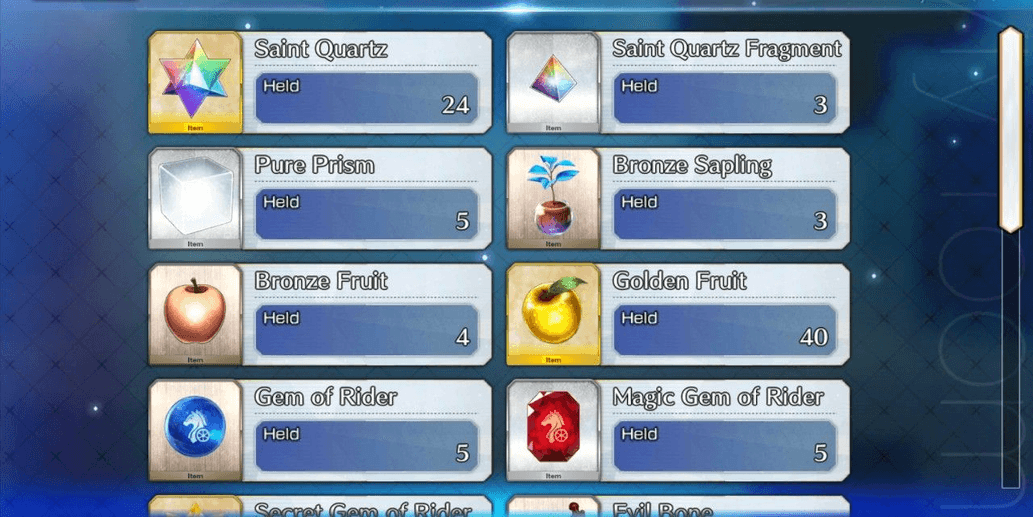
Task: Click the Bronze Fruit held bar
Action: click(x=367, y=330)
